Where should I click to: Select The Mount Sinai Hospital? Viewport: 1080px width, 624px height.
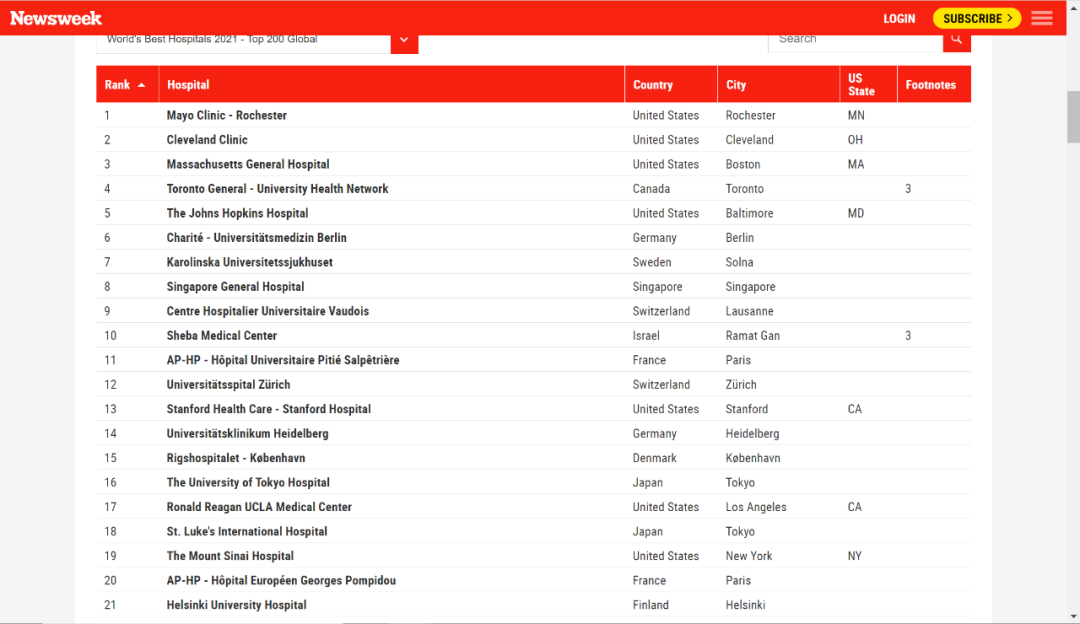(230, 556)
